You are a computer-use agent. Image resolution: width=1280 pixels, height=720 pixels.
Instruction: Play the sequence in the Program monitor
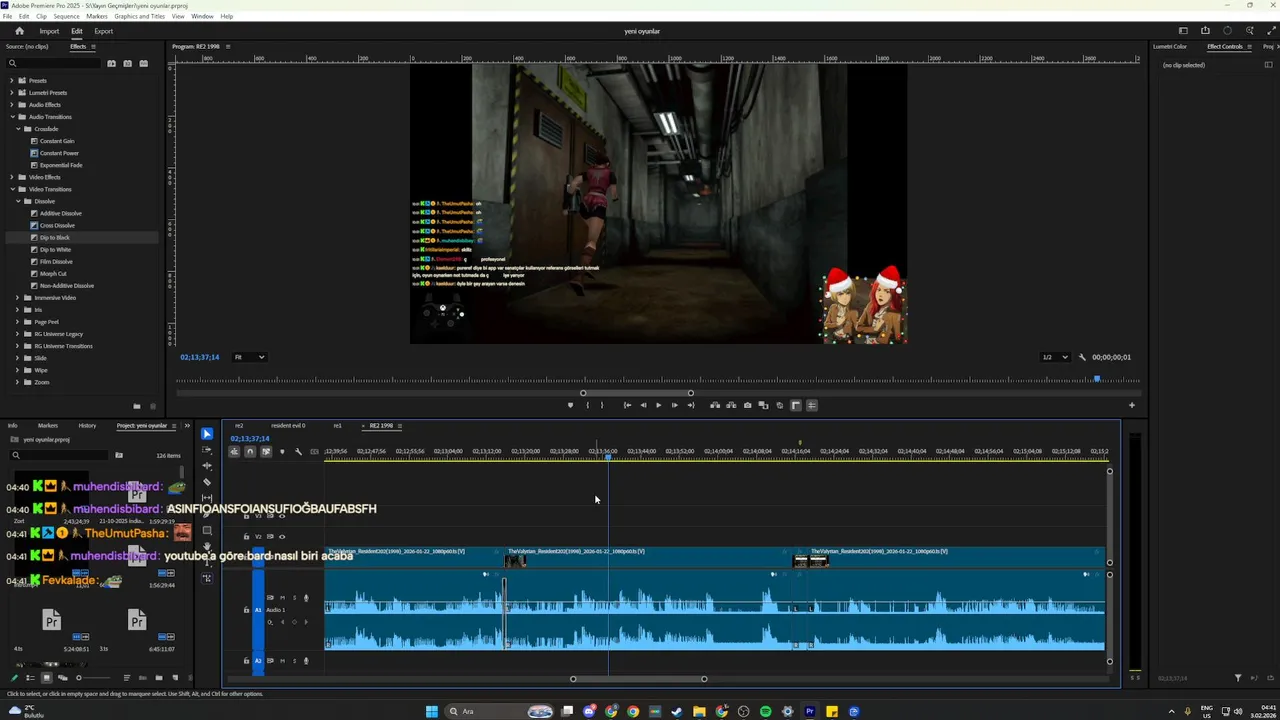click(x=658, y=405)
